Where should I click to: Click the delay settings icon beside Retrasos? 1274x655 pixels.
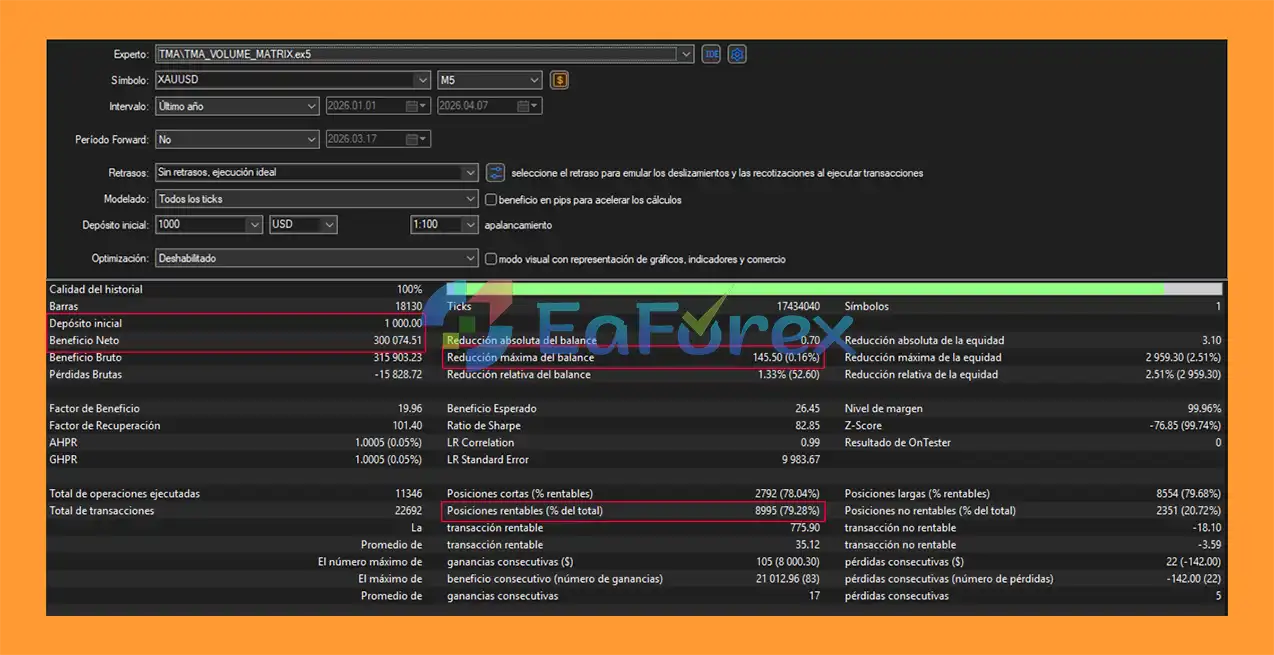(x=495, y=172)
